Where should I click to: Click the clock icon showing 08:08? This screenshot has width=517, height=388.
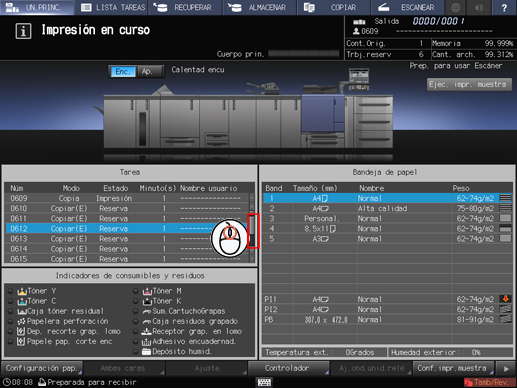click(x=7, y=382)
